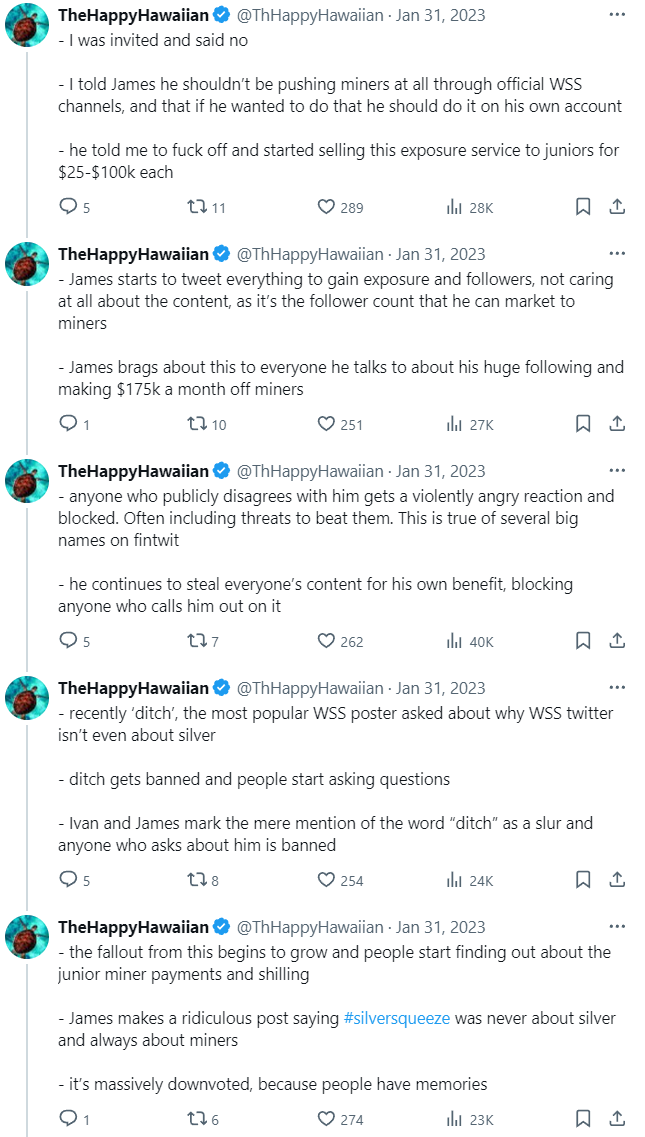Share the tweet with 24K views

[617, 880]
